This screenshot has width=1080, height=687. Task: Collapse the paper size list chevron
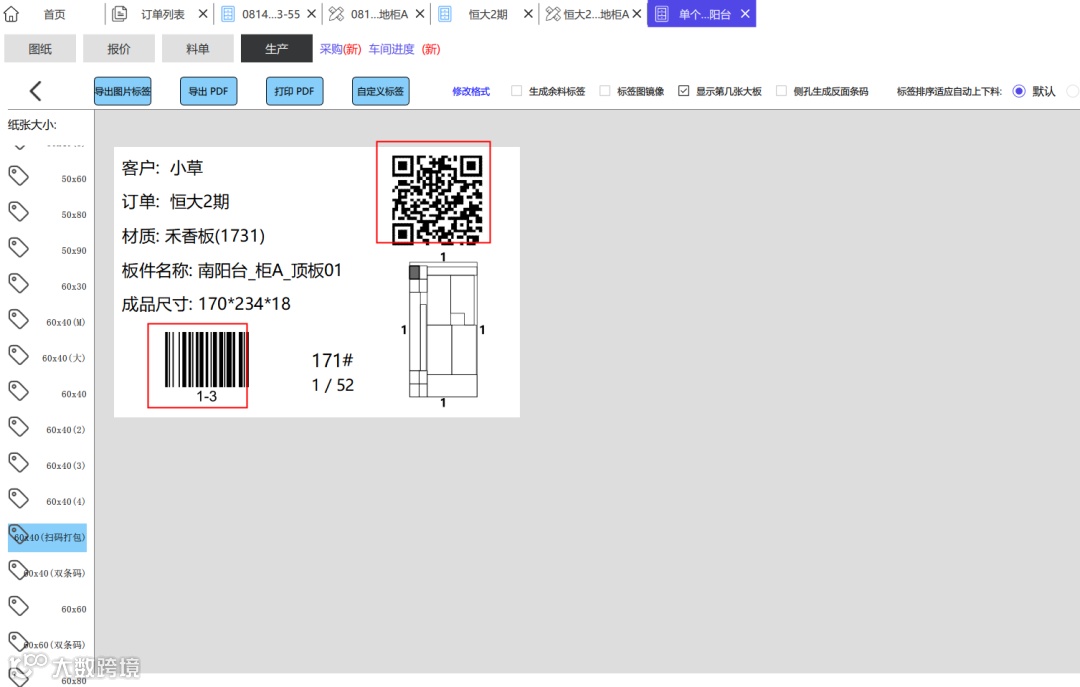click(x=20, y=147)
